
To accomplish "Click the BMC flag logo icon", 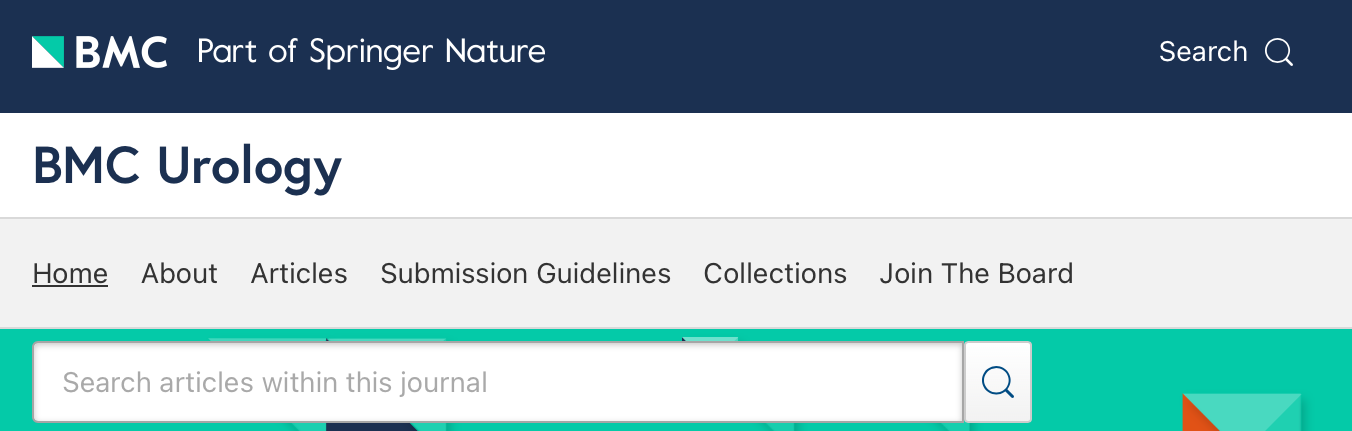I will [x=48, y=52].
